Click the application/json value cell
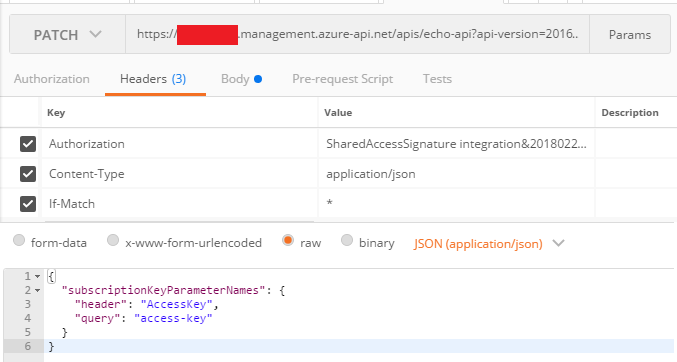Screen dimensions: 677x362 pos(457,174)
